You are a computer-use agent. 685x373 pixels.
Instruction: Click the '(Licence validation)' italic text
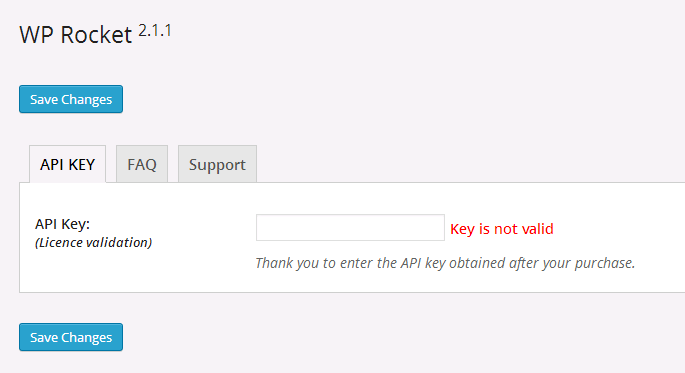pyautogui.click(x=93, y=242)
